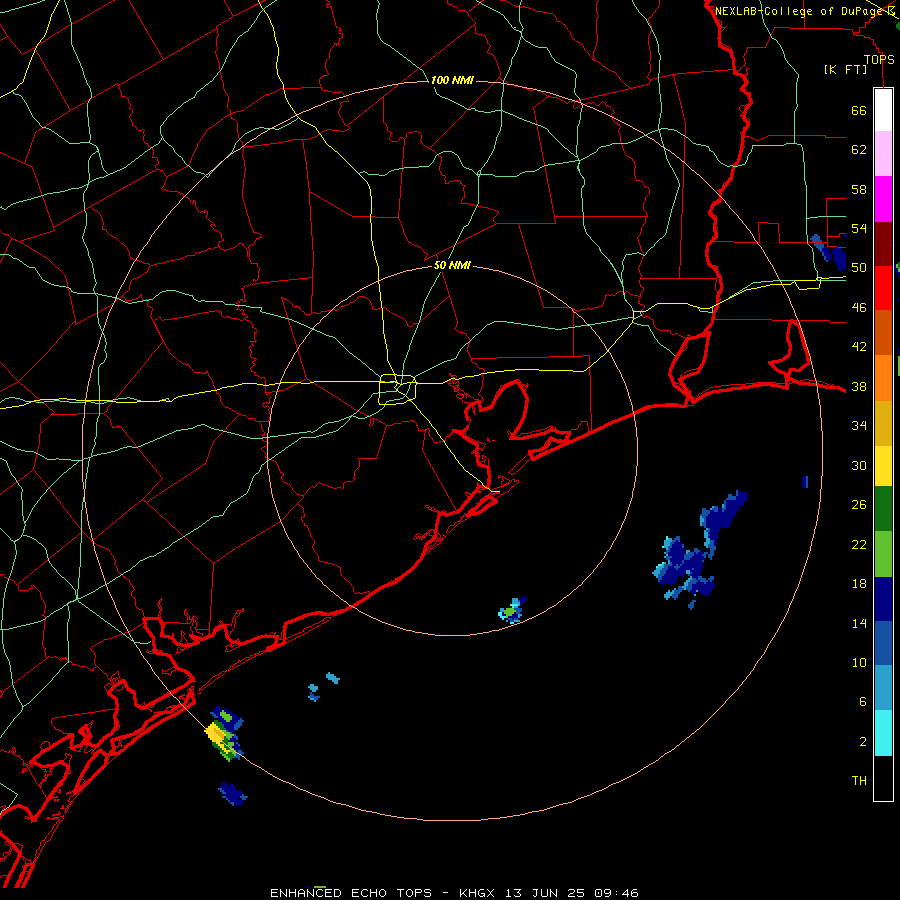Click the green-centered echo on the 50 NMI ring

[x=511, y=611]
